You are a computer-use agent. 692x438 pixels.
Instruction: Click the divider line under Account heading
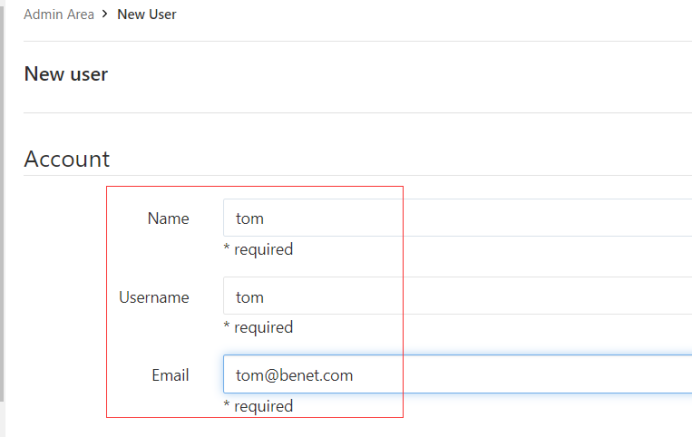click(x=350, y=176)
